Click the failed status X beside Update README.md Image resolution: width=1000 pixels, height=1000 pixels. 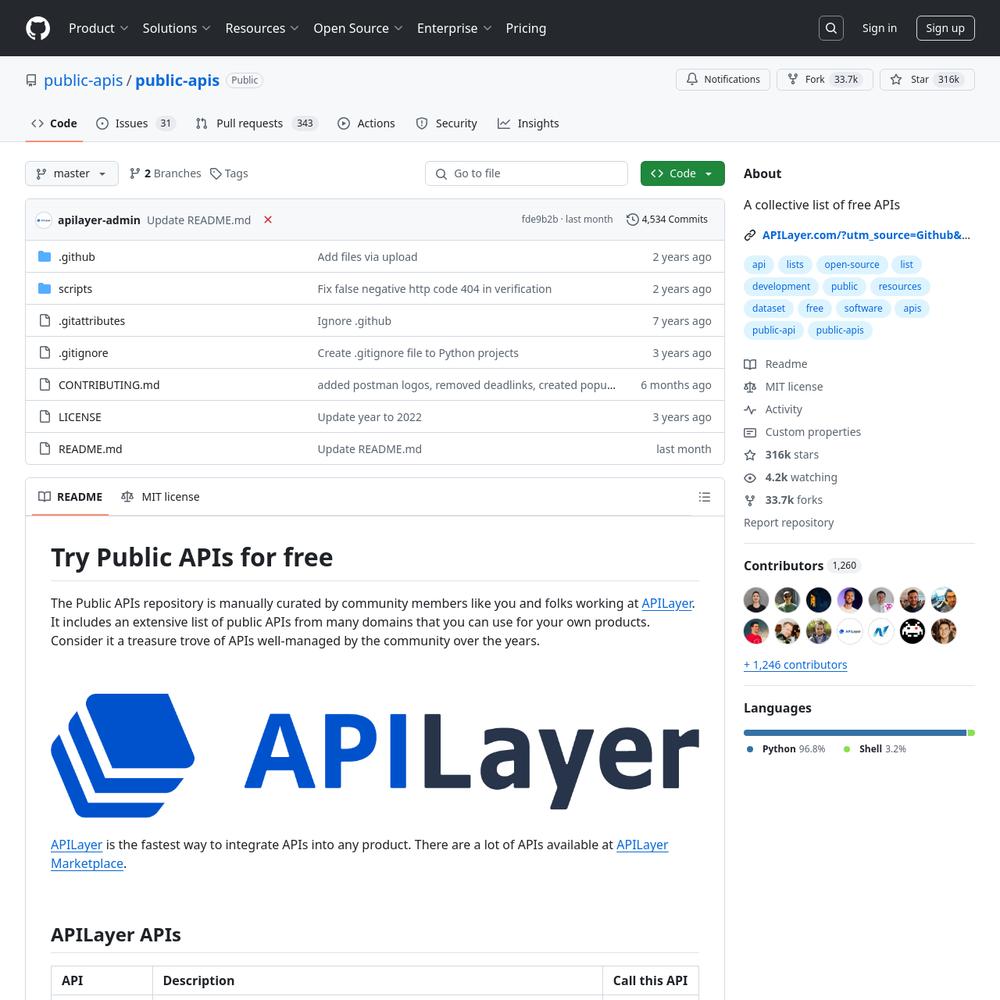pyautogui.click(x=268, y=219)
